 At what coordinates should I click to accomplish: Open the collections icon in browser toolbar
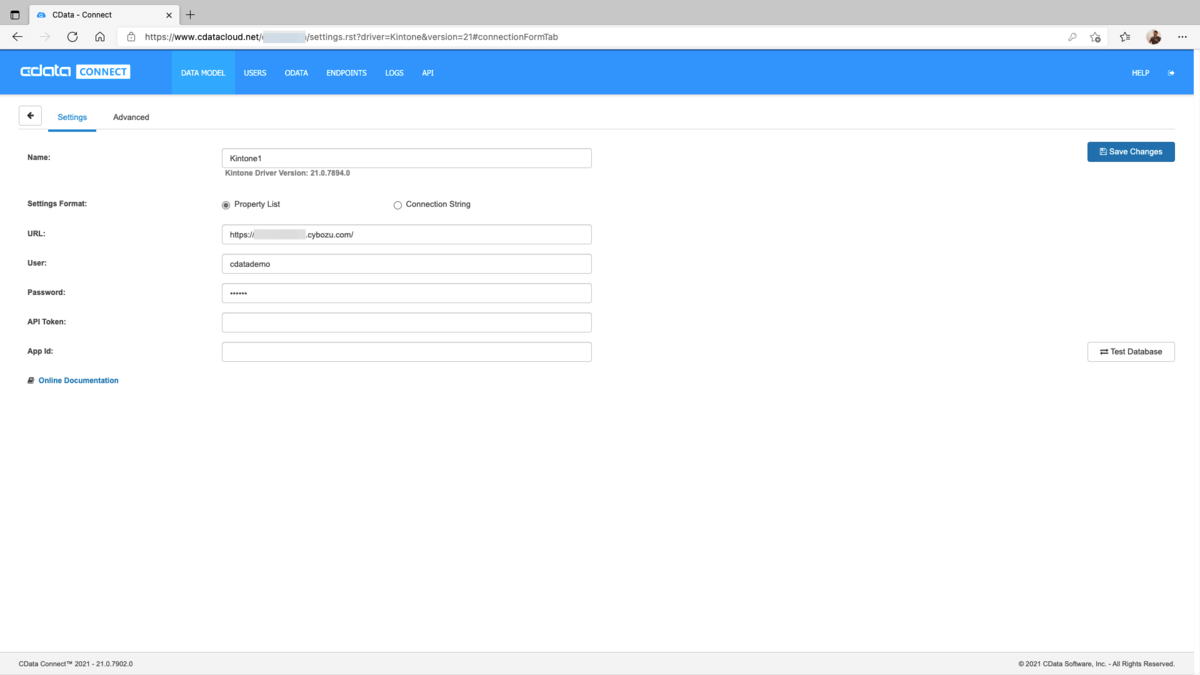coord(1125,37)
